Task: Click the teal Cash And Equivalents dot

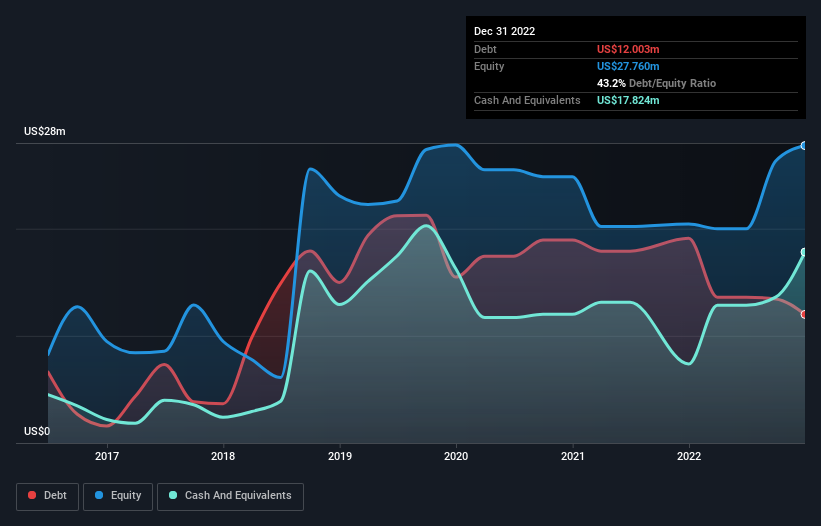Action: 173,495
